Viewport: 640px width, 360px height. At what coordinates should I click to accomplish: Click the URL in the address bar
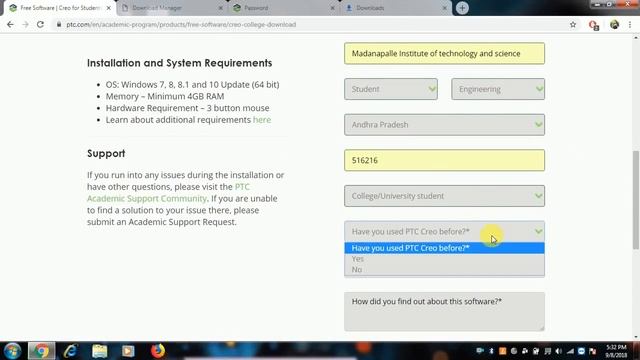click(181, 24)
